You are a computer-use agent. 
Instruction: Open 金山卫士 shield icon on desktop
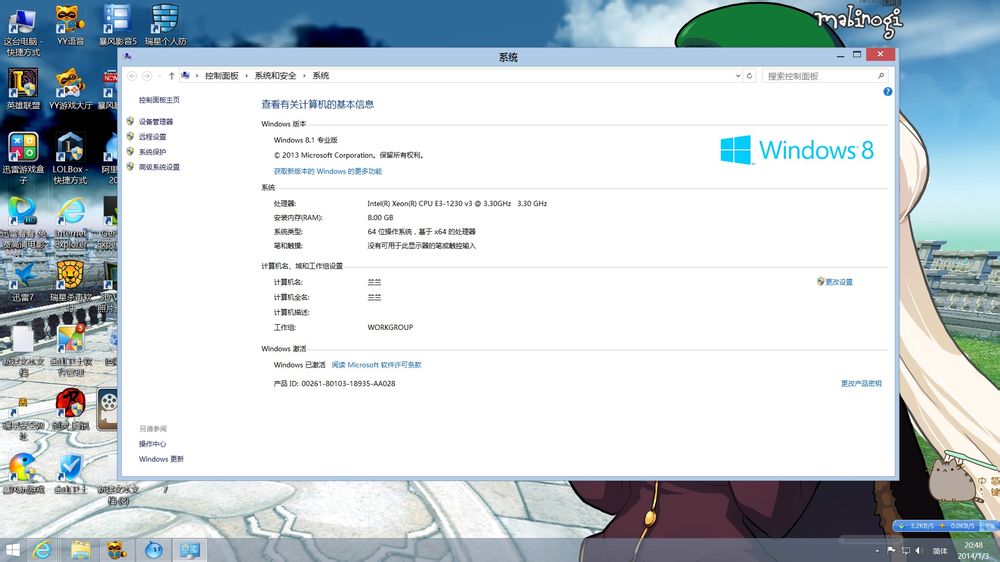(70, 475)
